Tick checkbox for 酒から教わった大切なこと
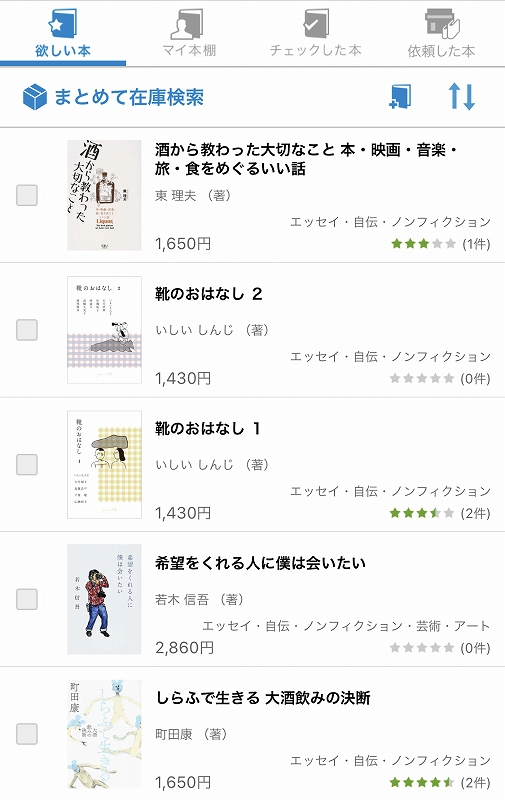Image resolution: width=505 pixels, height=800 pixels. click(x=27, y=195)
